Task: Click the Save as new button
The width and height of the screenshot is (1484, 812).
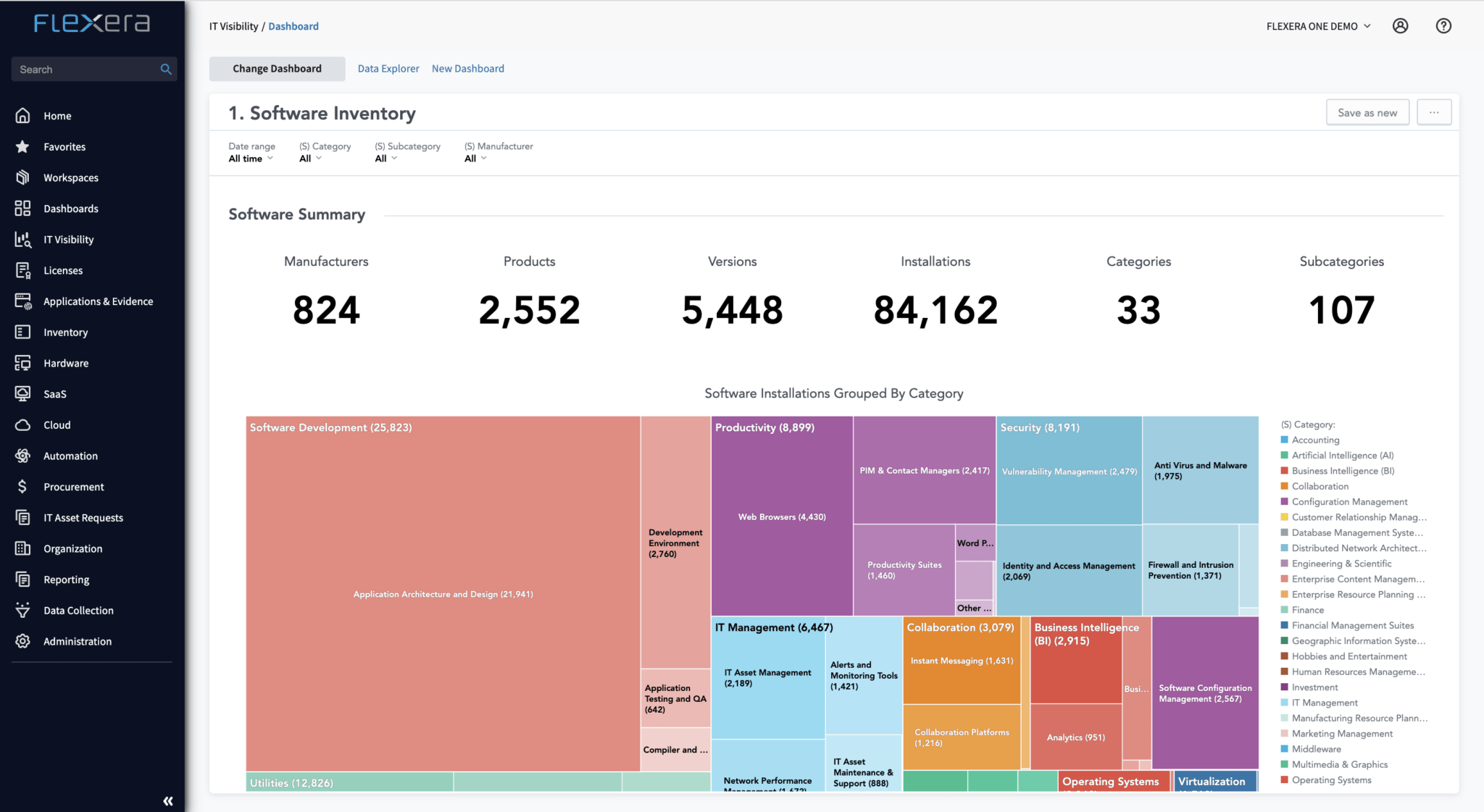Action: 1367,112
